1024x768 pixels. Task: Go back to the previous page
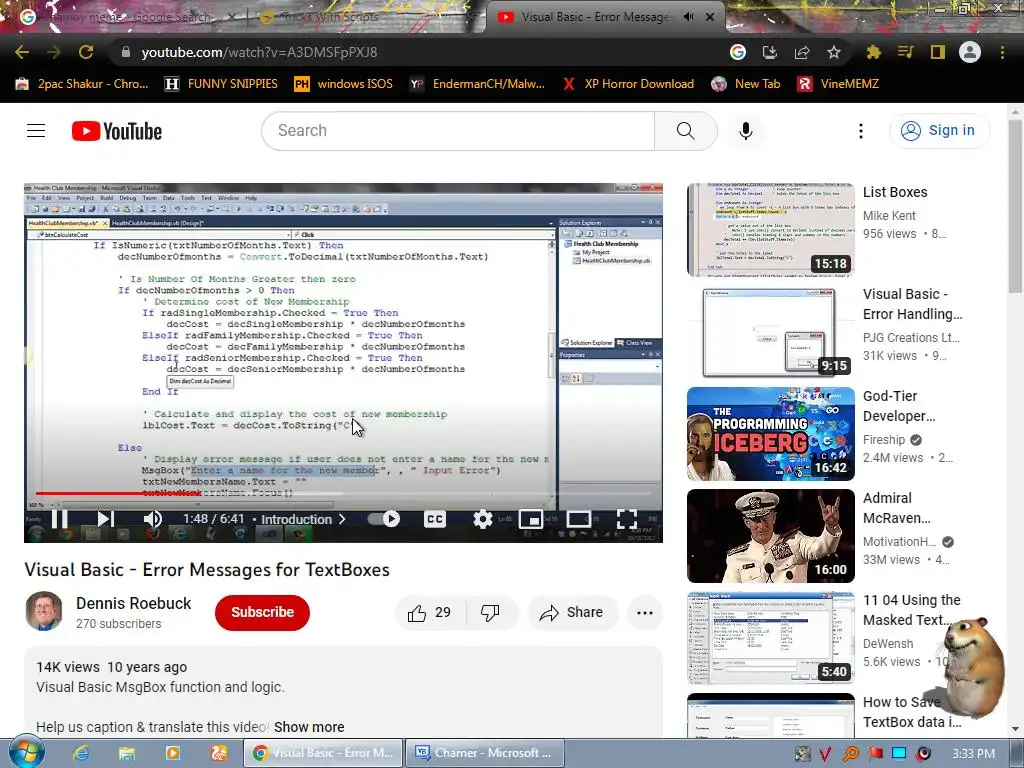pos(22,52)
